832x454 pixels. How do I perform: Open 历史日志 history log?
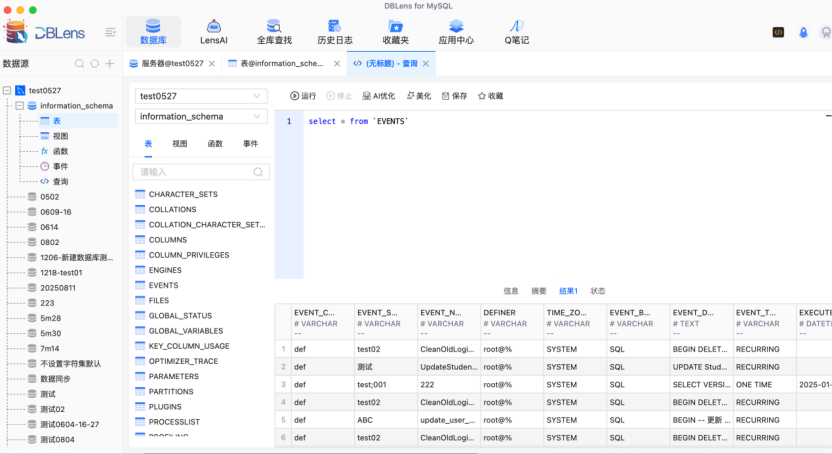tap(335, 32)
